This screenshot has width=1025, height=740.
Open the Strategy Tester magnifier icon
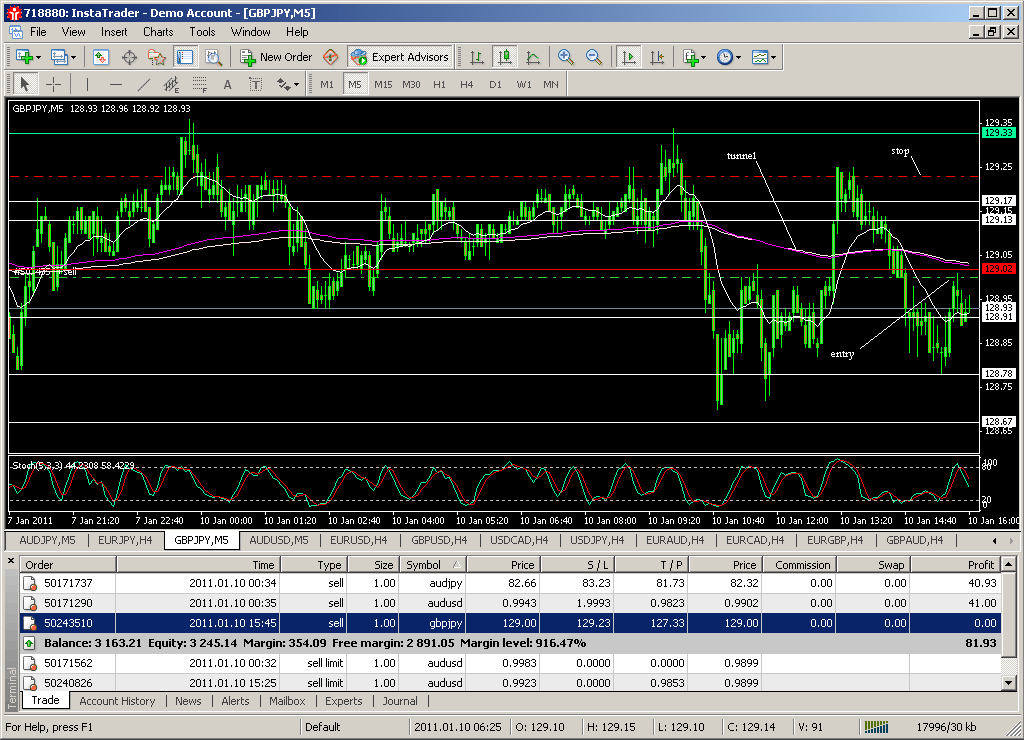tap(213, 58)
